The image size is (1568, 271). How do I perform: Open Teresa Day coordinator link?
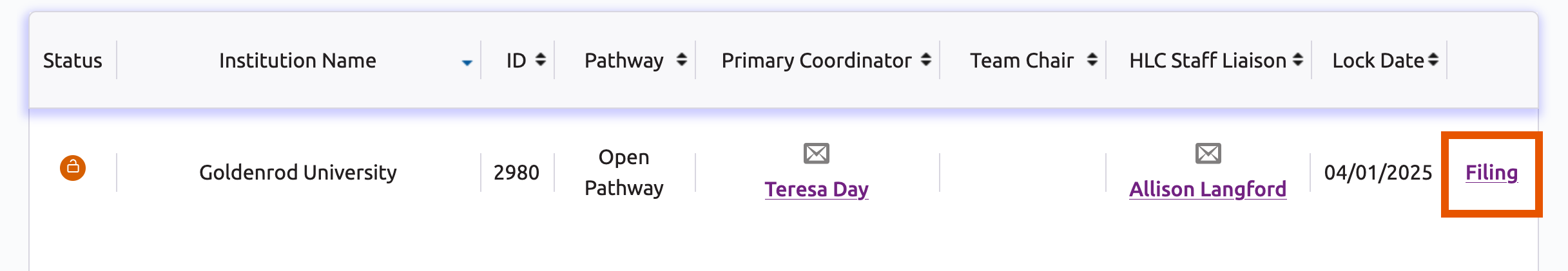tap(816, 189)
